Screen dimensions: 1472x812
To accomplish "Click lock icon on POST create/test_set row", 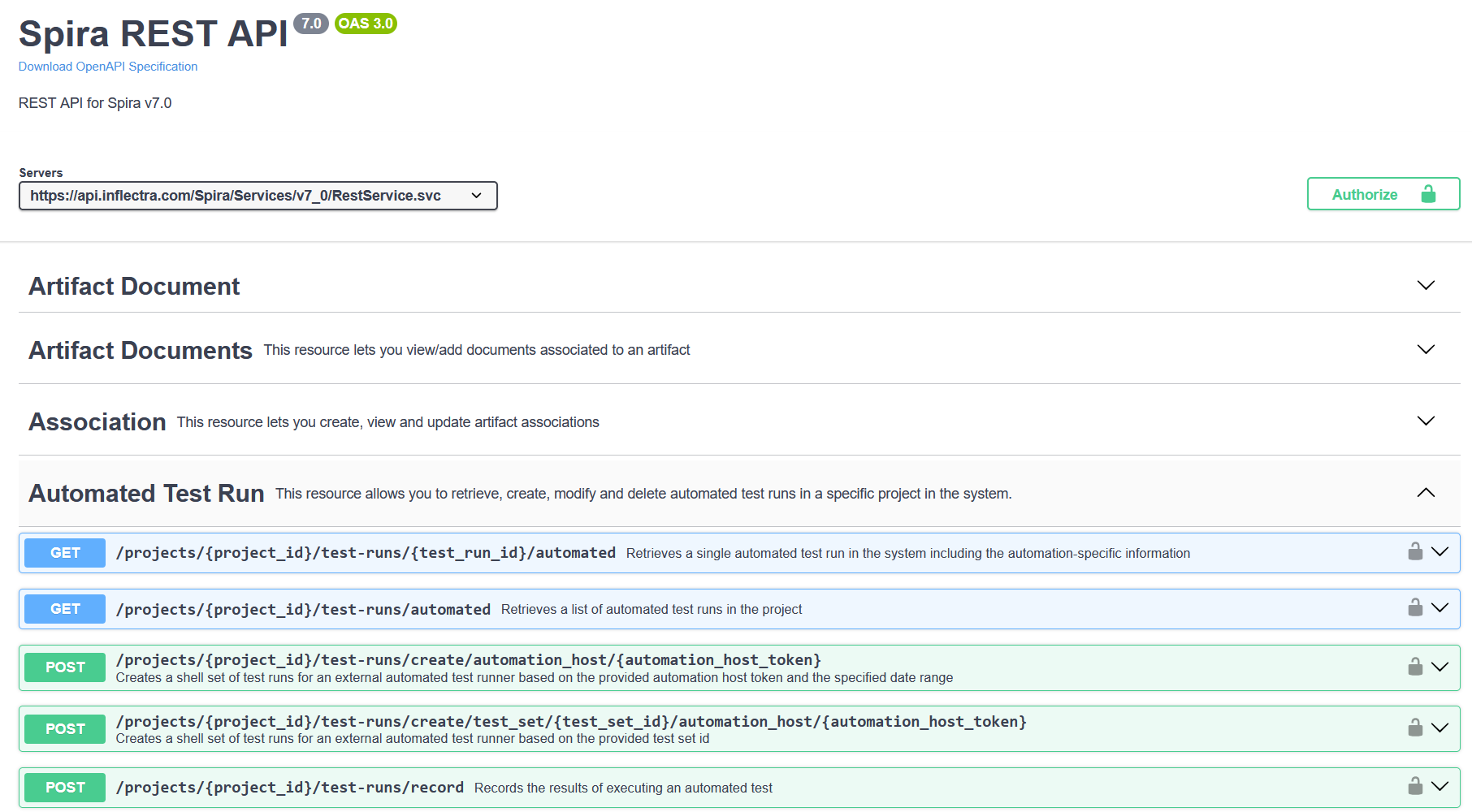I will [x=1415, y=728].
